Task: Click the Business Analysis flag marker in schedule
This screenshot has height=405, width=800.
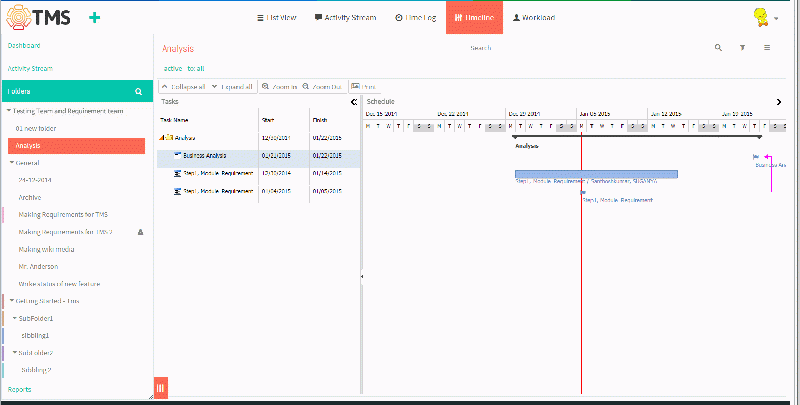Action: (756, 157)
